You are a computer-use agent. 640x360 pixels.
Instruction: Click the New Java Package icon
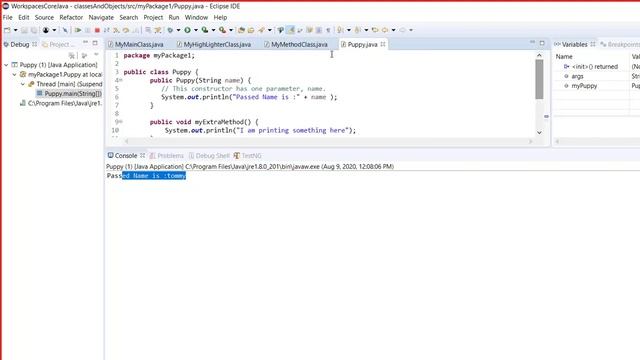click(x=241, y=30)
